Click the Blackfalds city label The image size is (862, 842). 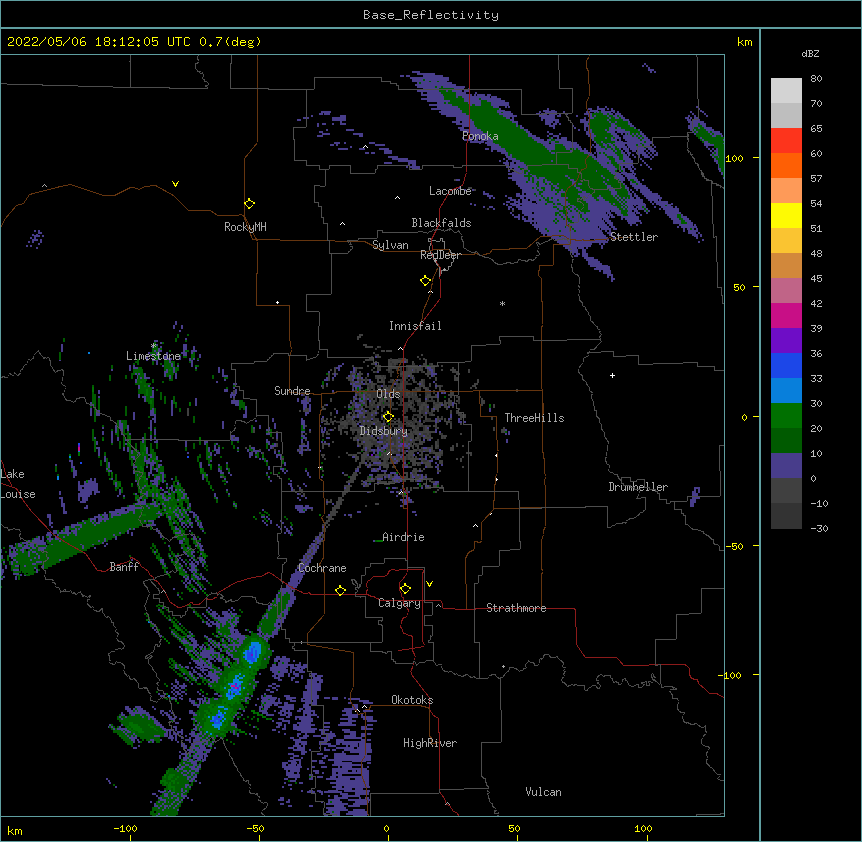pyautogui.click(x=441, y=223)
